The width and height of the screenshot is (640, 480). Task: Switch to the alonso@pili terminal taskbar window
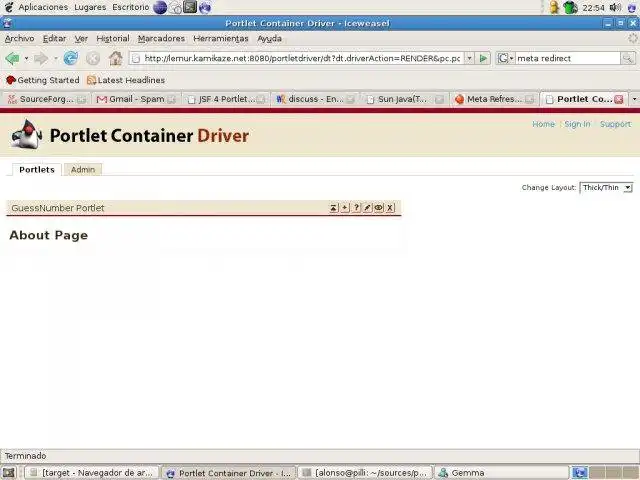click(364, 473)
